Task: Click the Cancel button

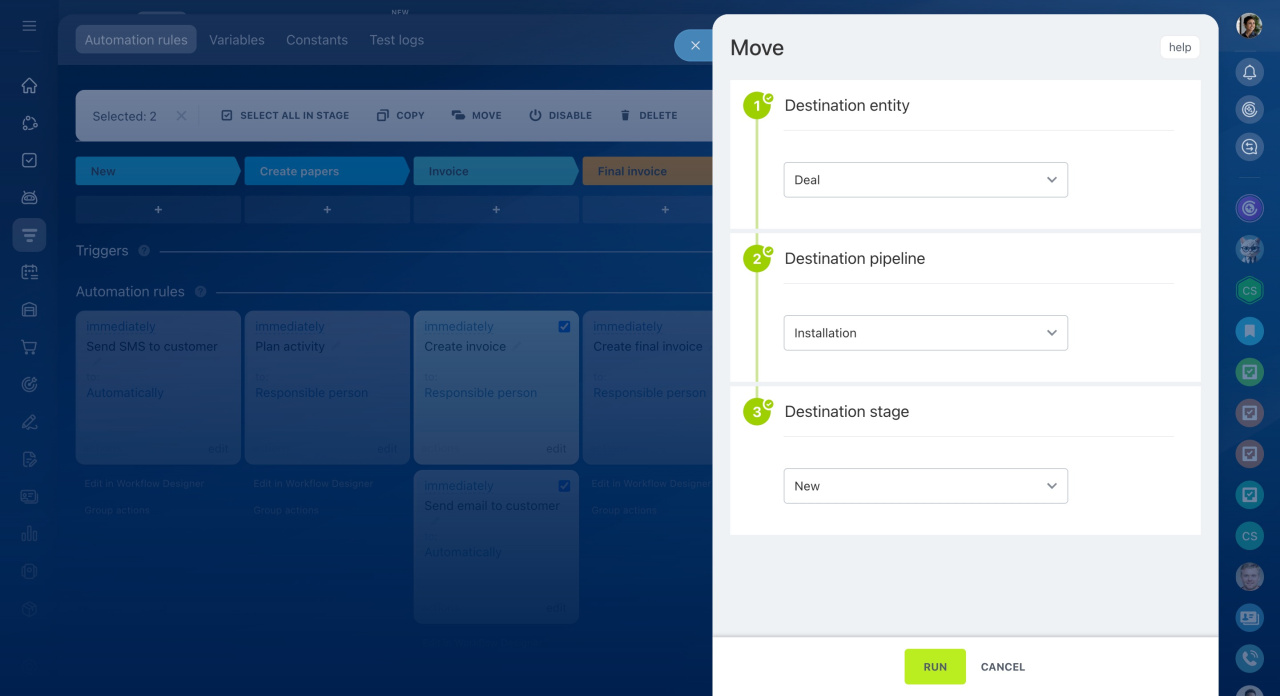Action: 1002,667
